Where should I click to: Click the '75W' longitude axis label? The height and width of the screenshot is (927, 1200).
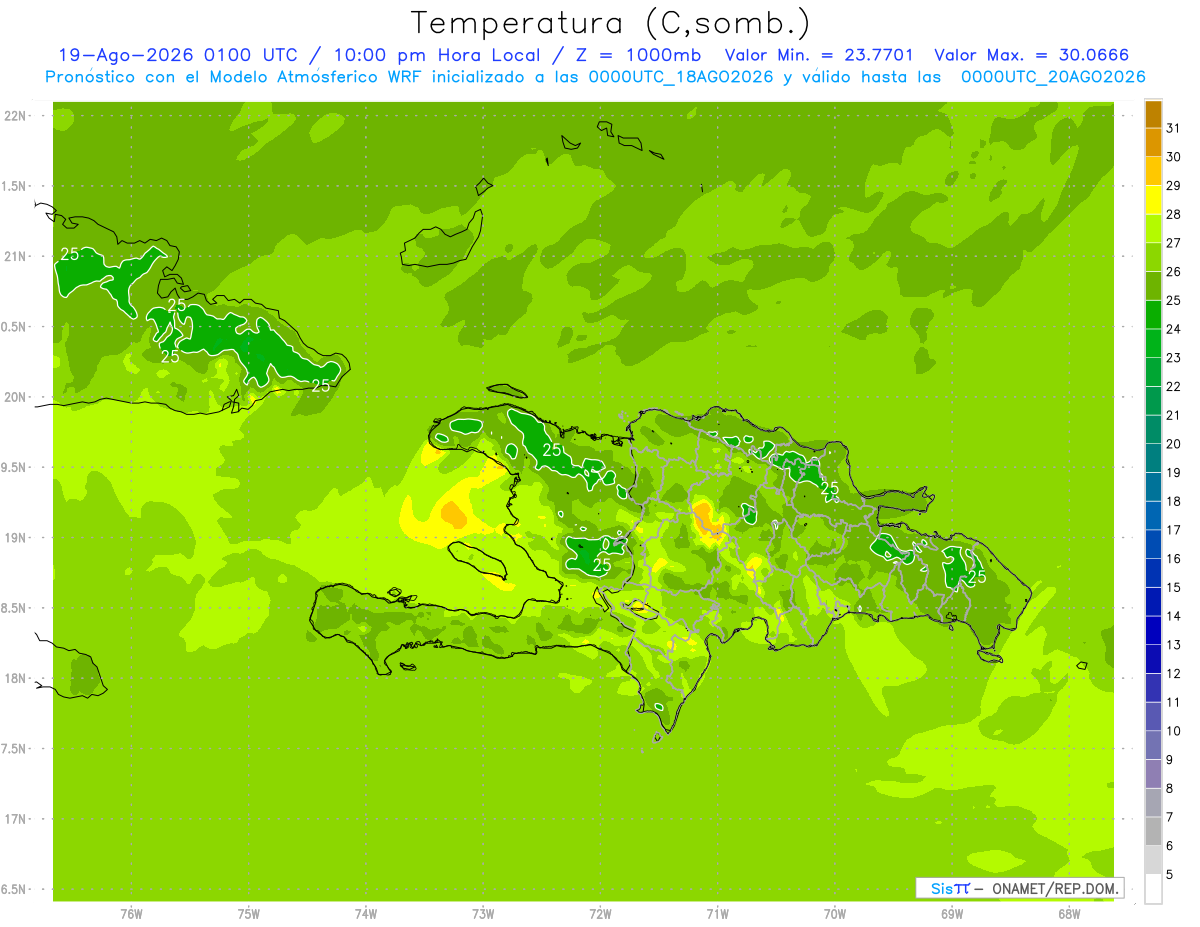[x=249, y=914]
